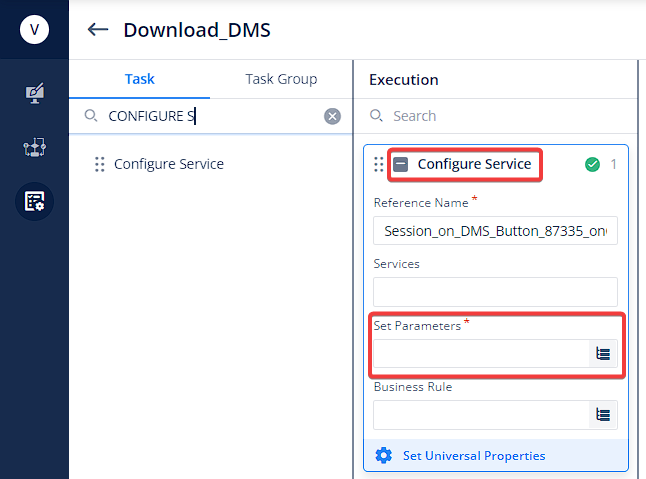Open the workflow diagram sidebar icon

35,147
